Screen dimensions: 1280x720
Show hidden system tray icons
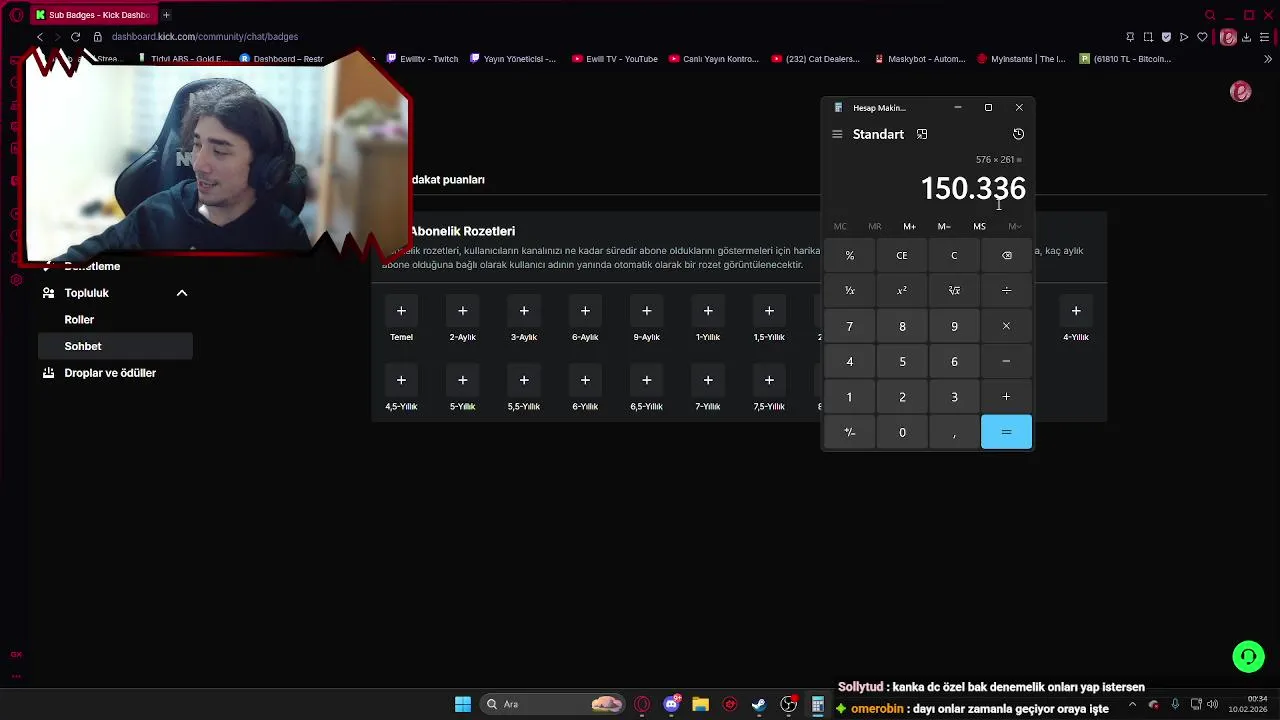[1132, 705]
